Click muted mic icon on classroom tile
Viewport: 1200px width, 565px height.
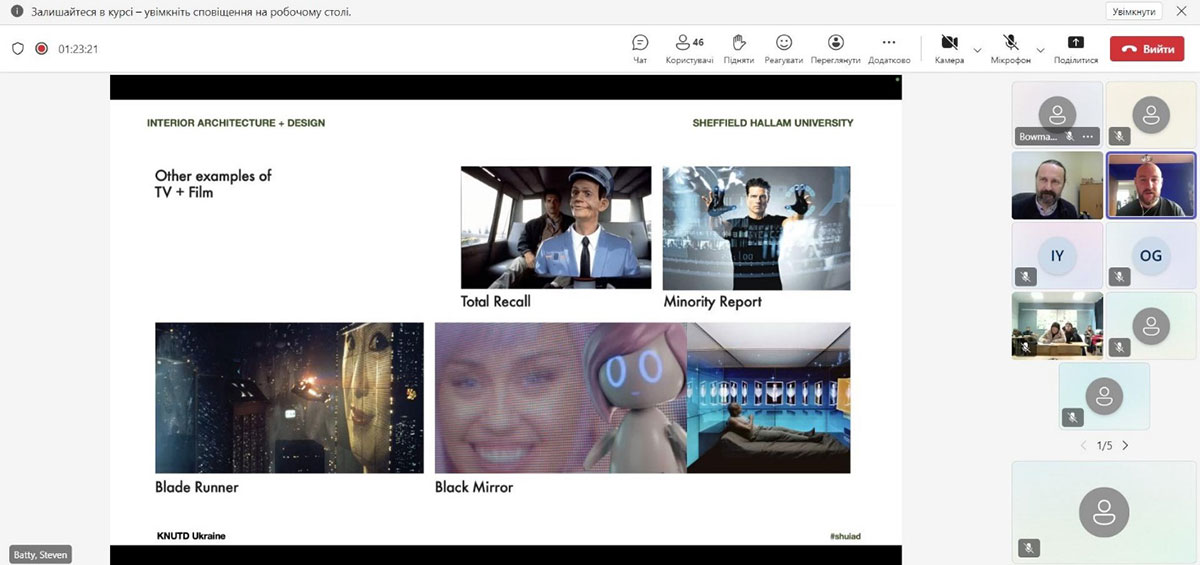tap(1026, 347)
